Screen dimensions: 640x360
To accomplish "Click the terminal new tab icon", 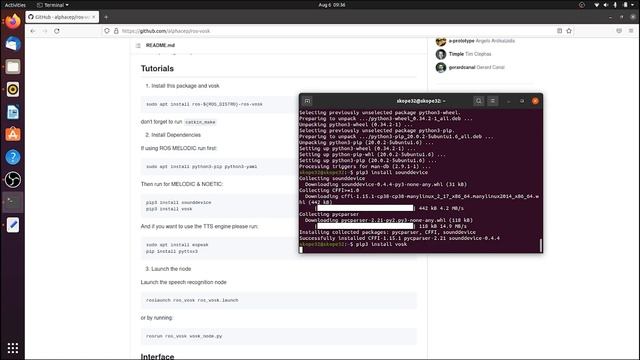I will pos(307,101).
